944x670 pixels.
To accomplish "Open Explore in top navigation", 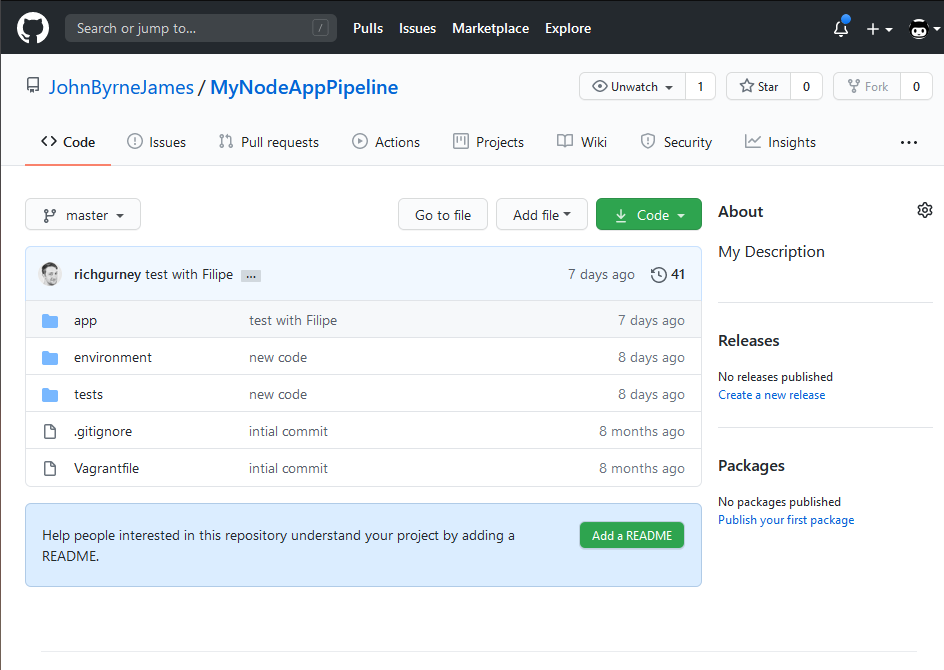I will (x=568, y=28).
